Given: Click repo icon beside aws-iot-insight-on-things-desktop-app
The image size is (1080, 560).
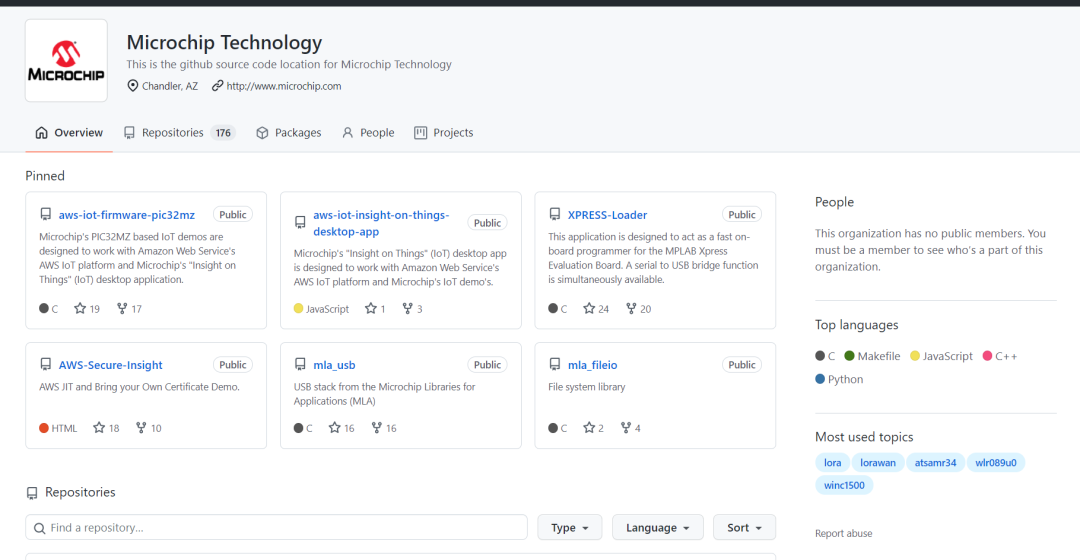Looking at the screenshot, I should pos(300,222).
